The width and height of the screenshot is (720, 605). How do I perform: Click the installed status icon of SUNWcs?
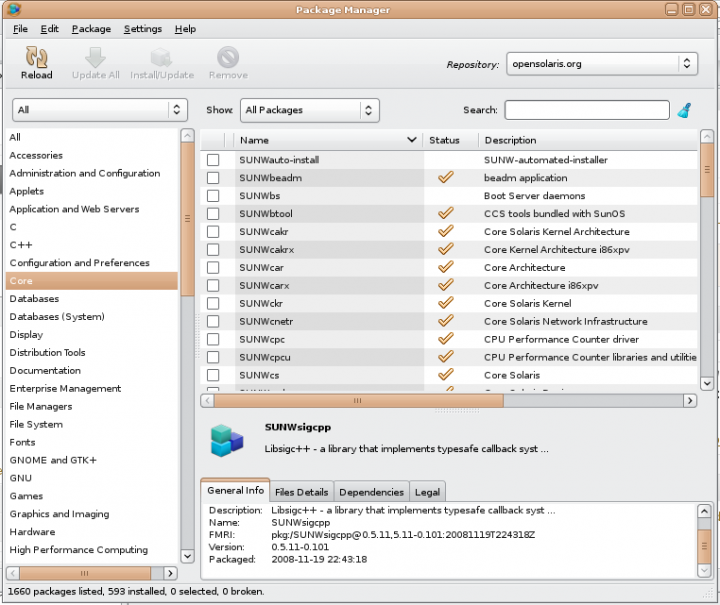point(445,375)
